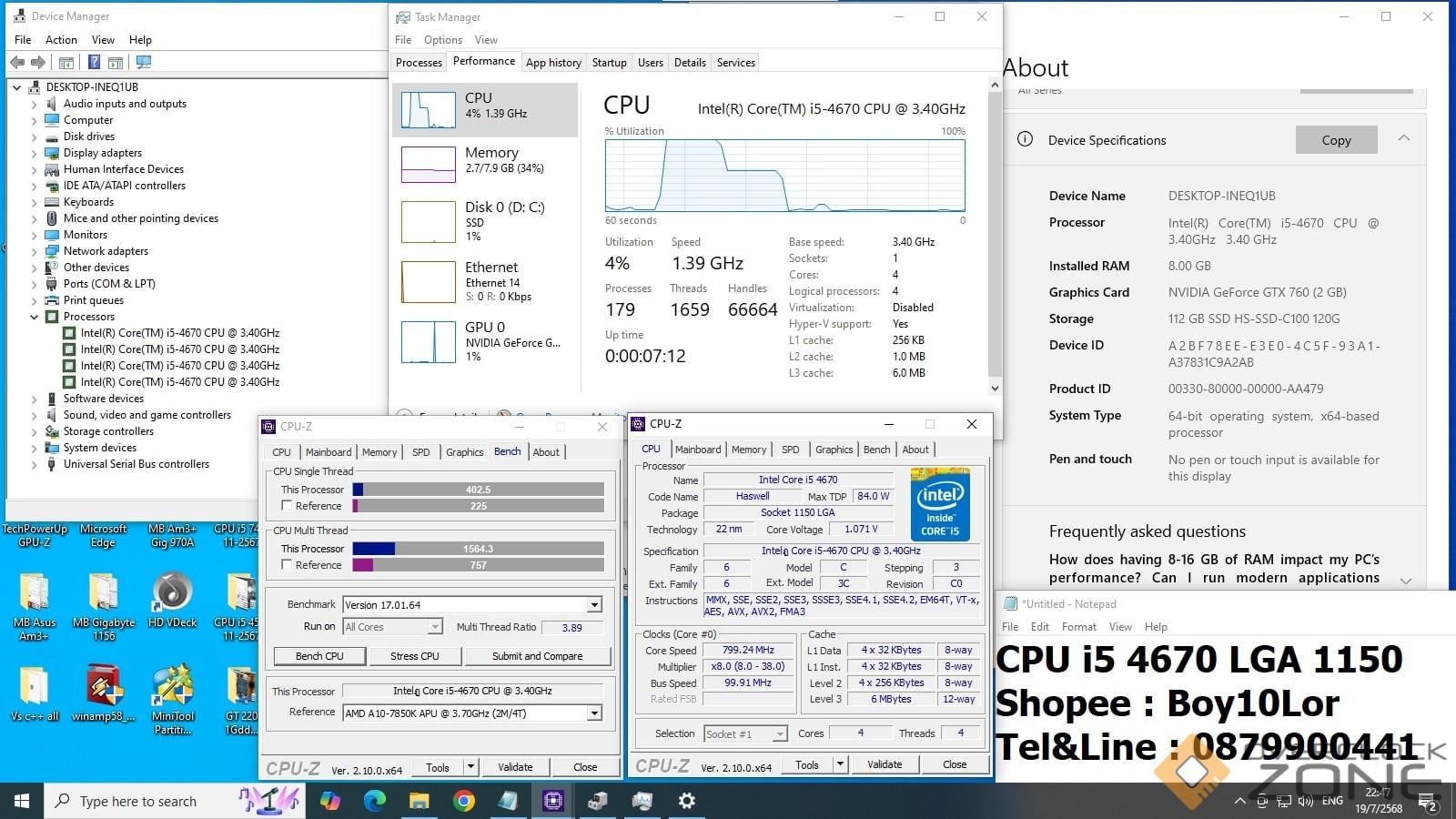Open TechPowerUp GPU-Z desktop shortcut
The height and width of the screenshot is (819, 1456).
[x=35, y=535]
